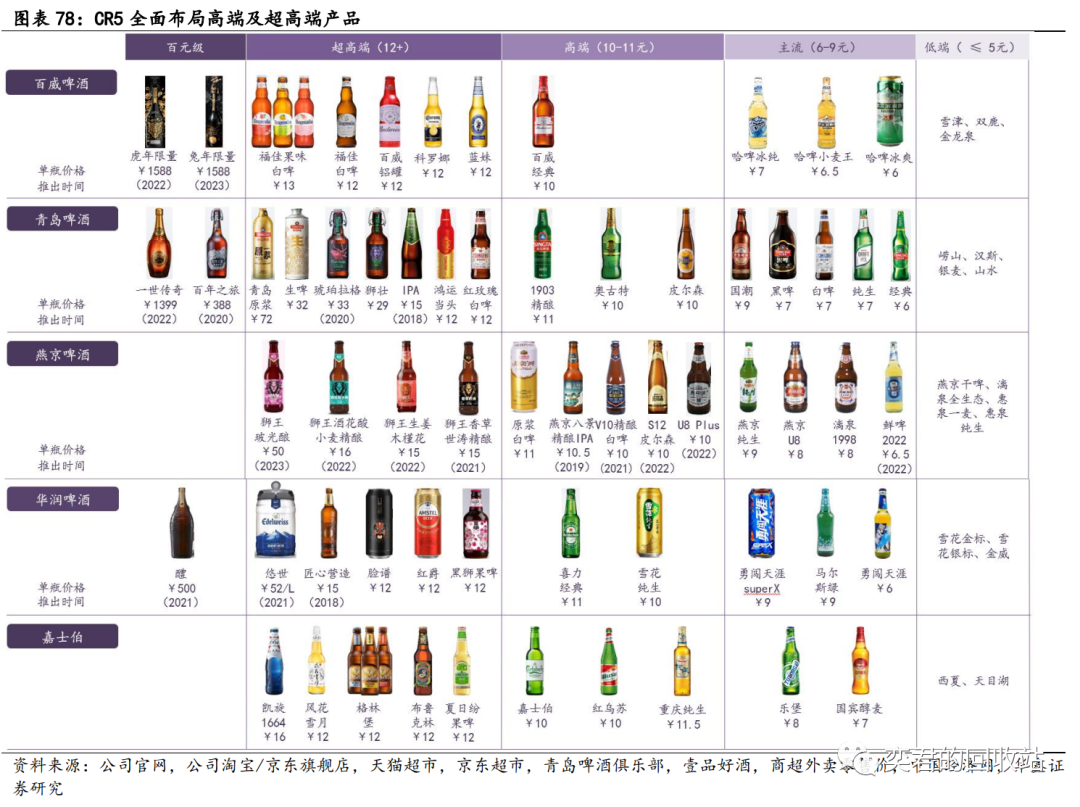
Task: Click the 醴 black bottle image
Action: coord(182,523)
